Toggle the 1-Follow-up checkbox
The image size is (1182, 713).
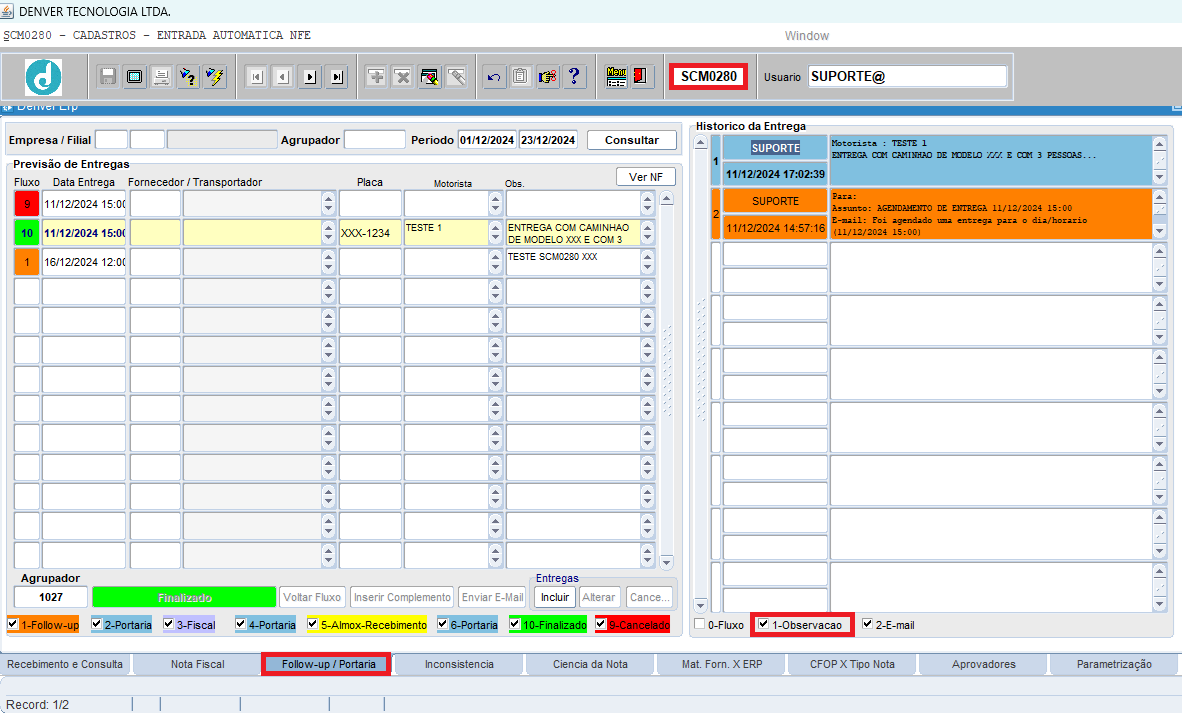pos(13,624)
